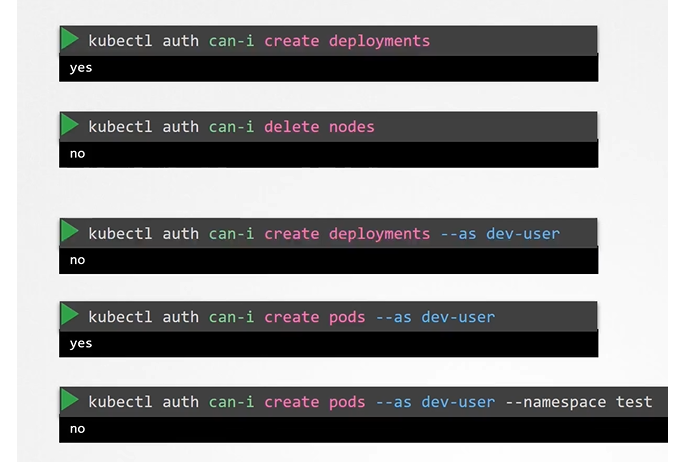Click "can-i" in the delete nodes command
The image size is (682, 474).
[231, 127]
